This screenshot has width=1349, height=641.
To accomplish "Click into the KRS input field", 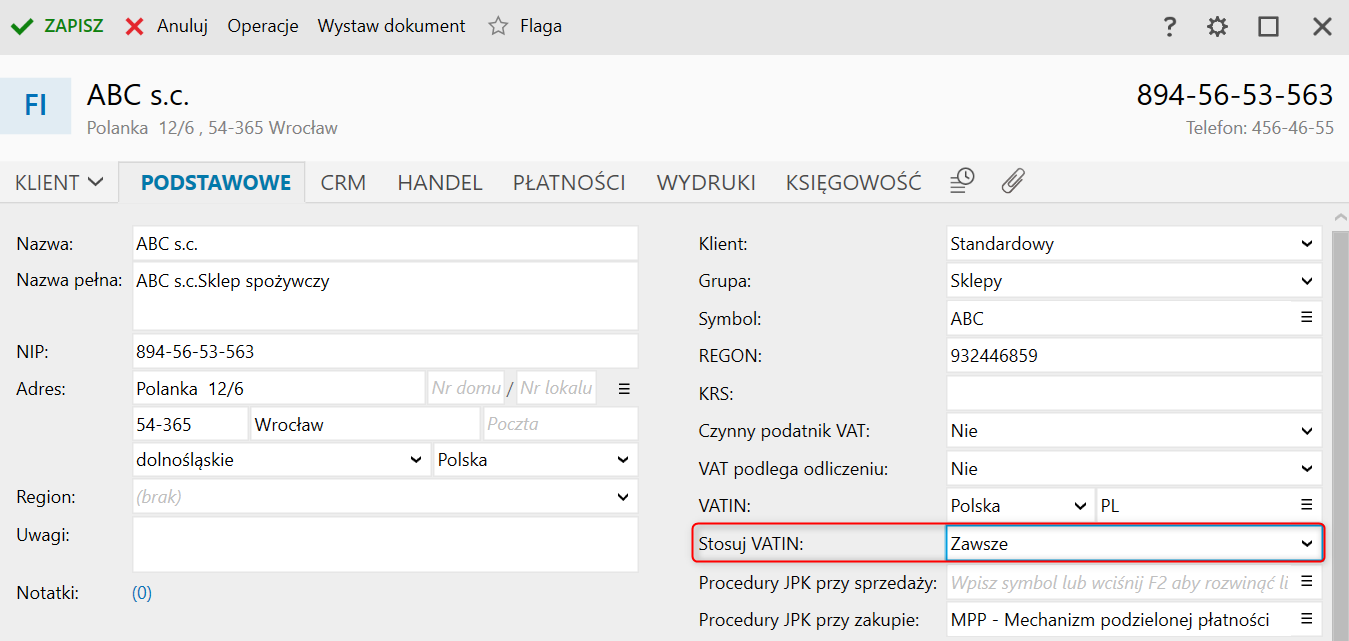I will click(x=1133, y=393).
